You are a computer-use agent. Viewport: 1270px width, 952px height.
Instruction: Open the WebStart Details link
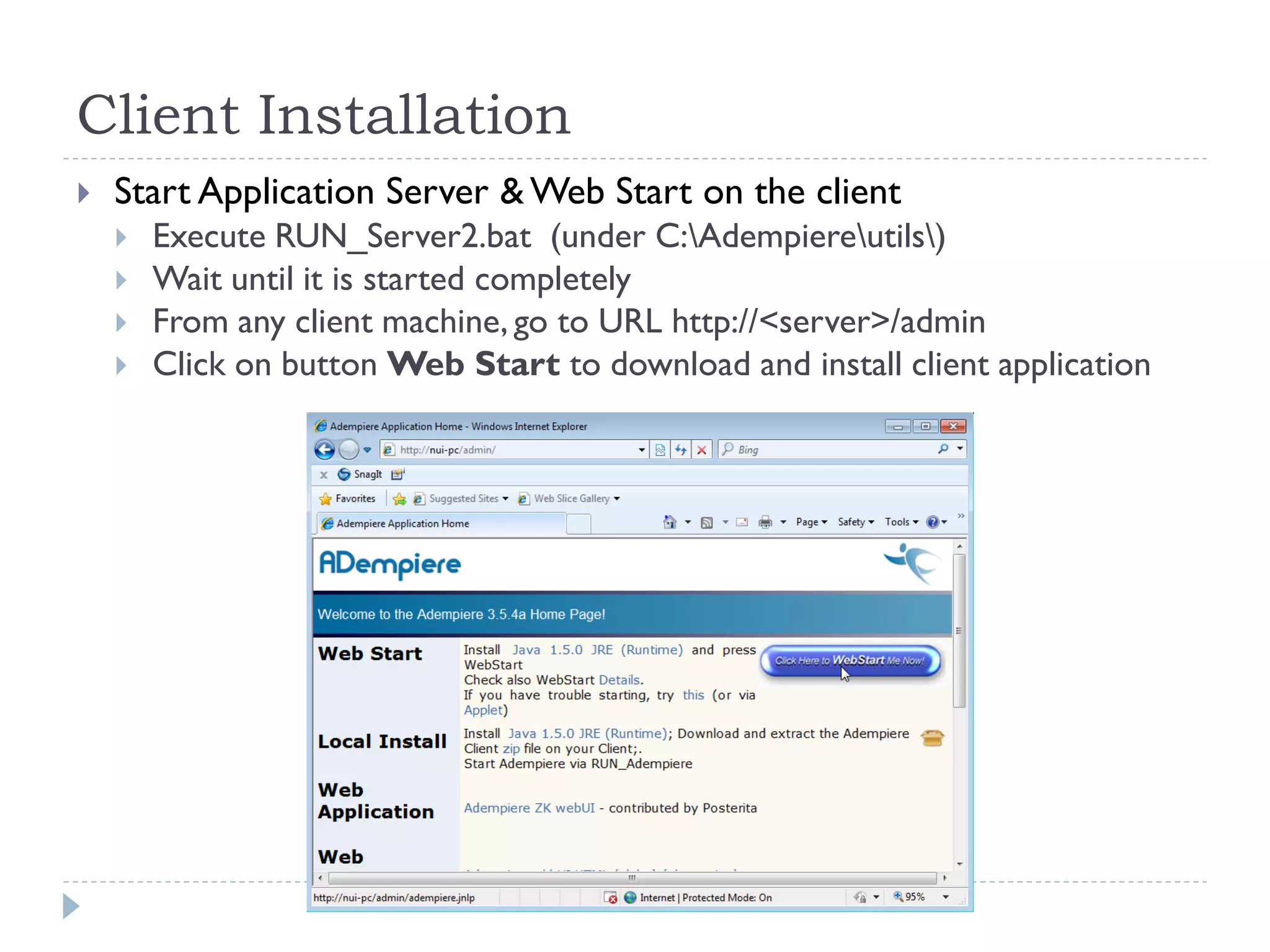(619, 681)
